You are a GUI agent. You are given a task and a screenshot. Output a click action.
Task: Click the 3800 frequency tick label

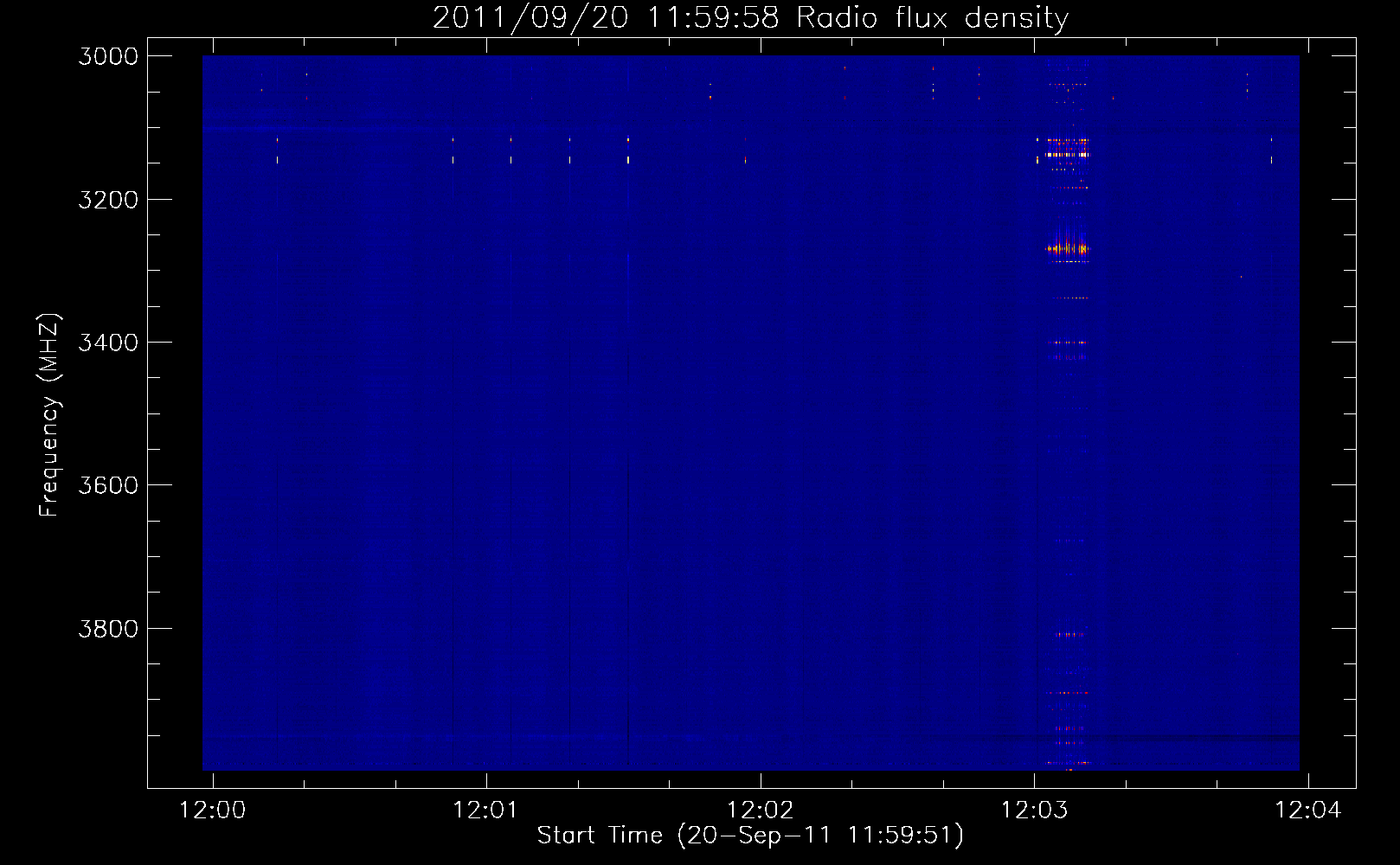pyautogui.click(x=108, y=629)
